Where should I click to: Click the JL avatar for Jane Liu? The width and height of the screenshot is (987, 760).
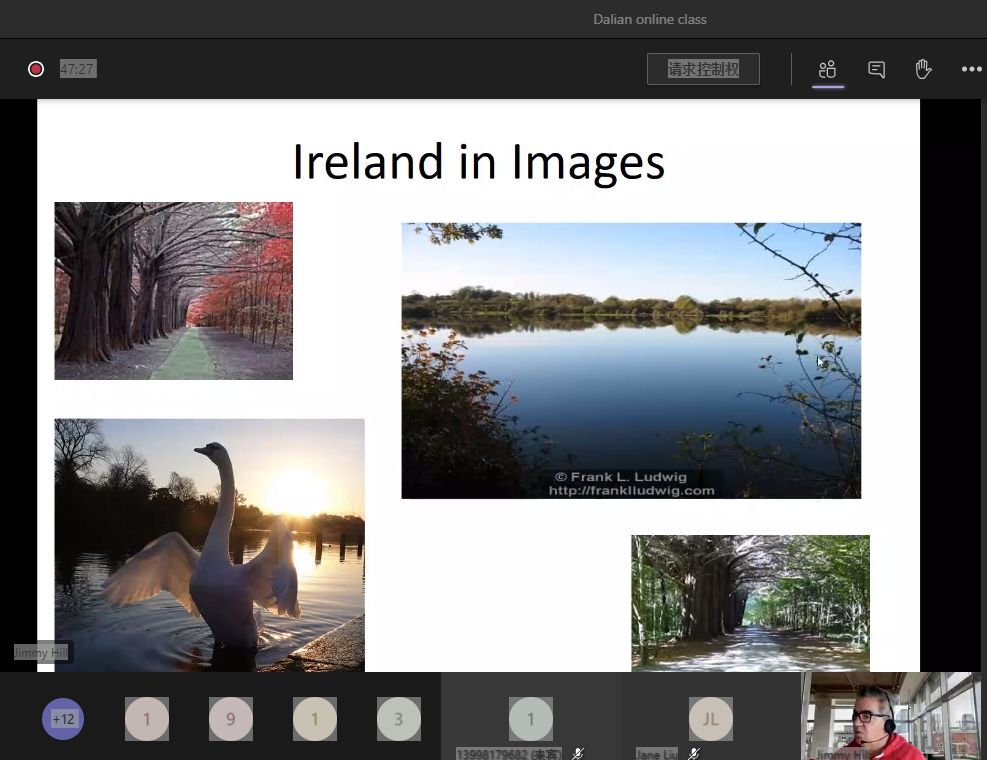(710, 718)
